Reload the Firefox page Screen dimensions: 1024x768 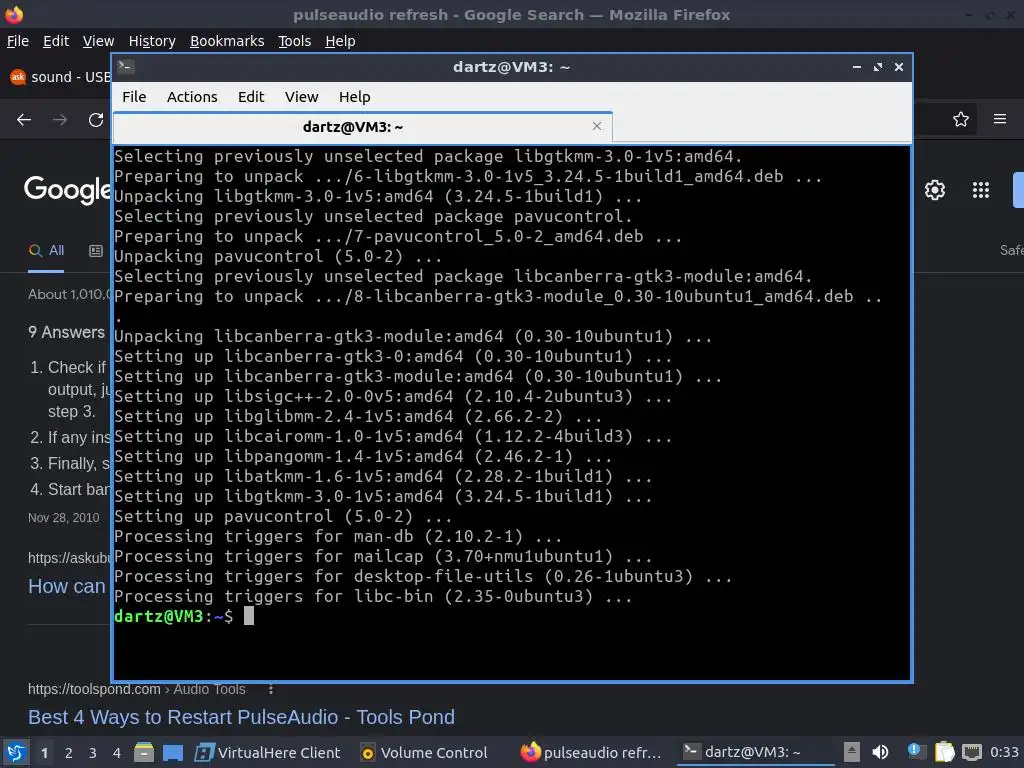coord(96,120)
